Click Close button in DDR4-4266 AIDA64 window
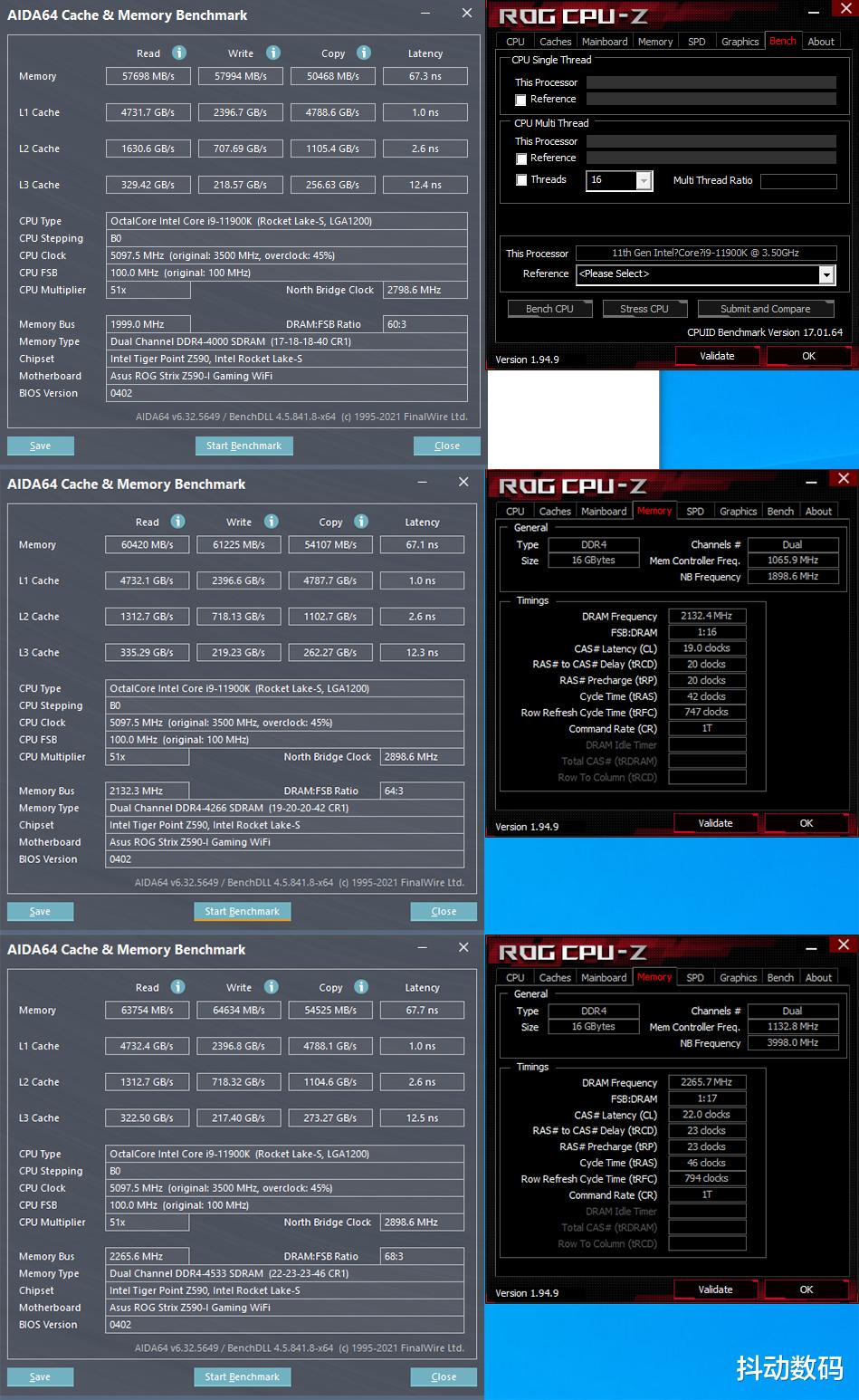859x1400 pixels. 444,911
